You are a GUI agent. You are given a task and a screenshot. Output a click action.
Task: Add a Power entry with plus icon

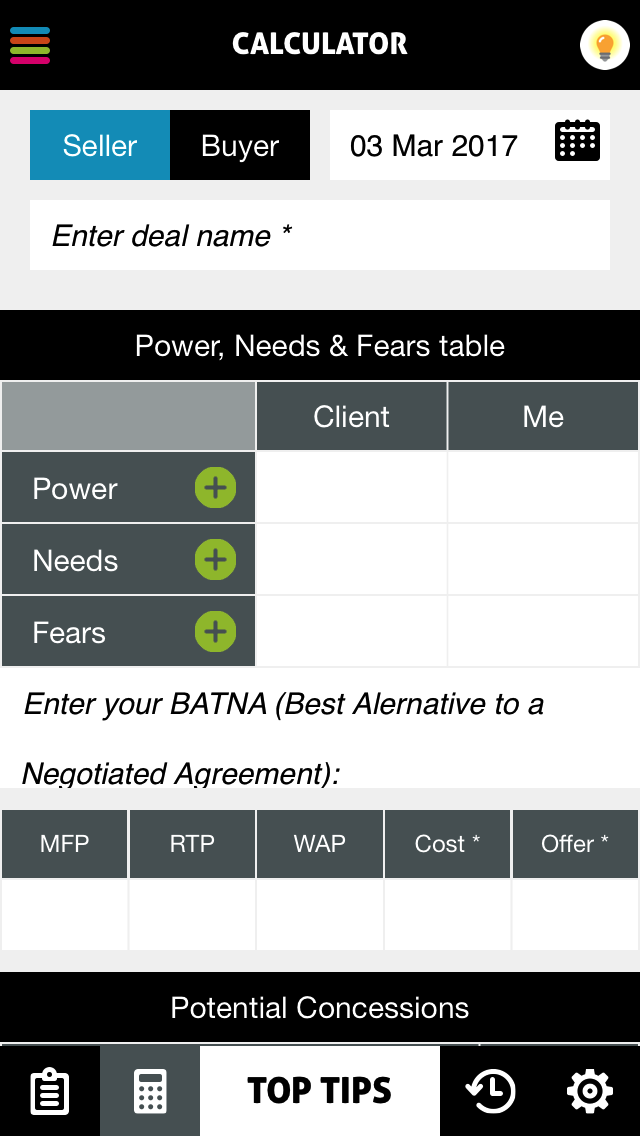tap(215, 488)
